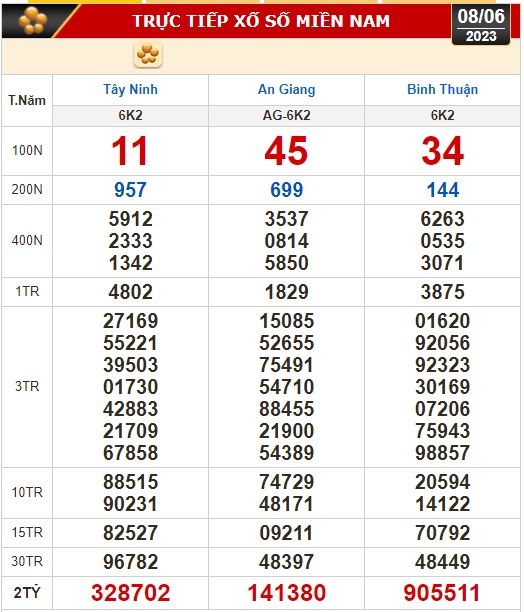Select the 10TR number 88515

click(130, 482)
